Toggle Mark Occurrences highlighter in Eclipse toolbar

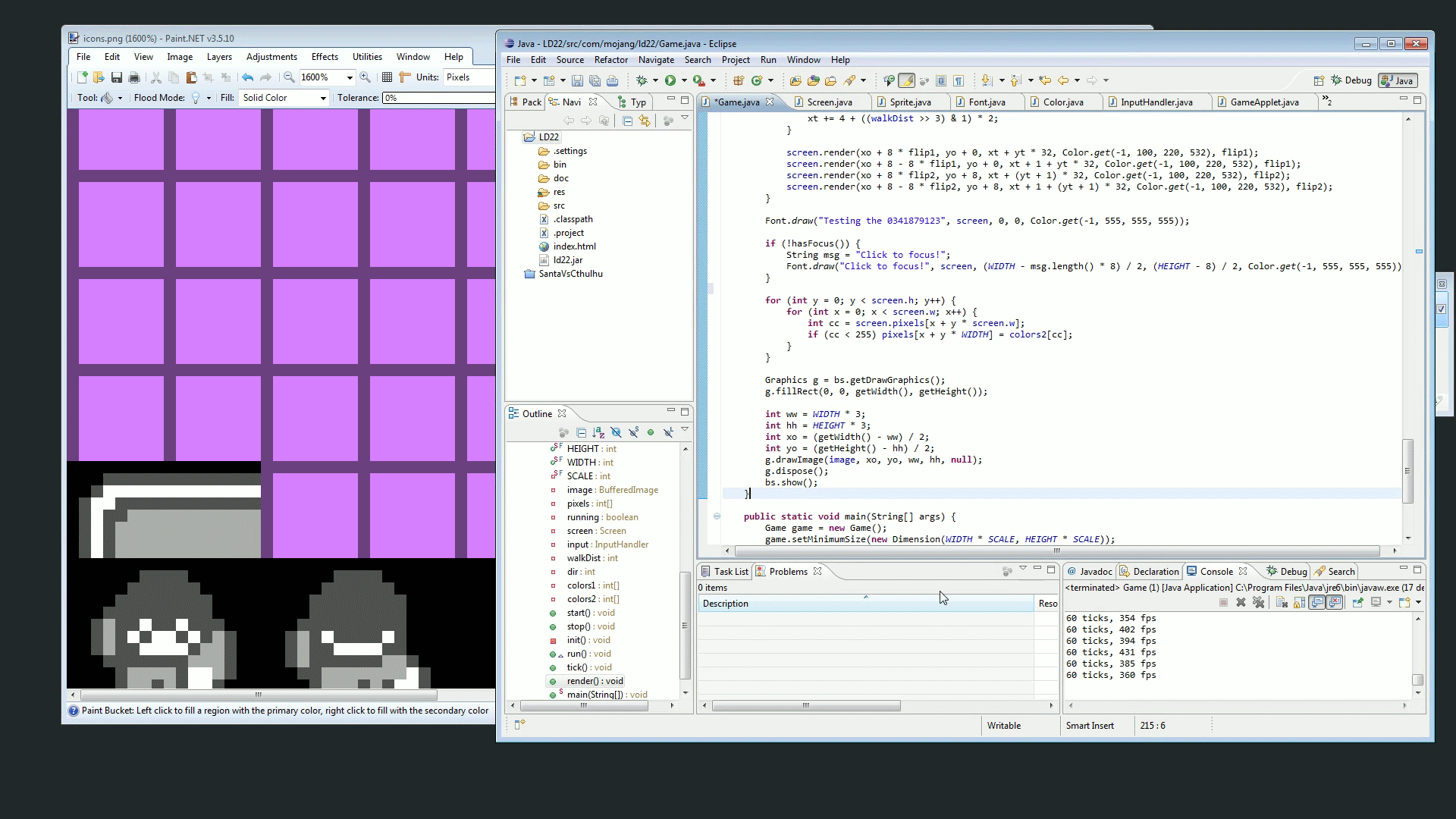906,80
